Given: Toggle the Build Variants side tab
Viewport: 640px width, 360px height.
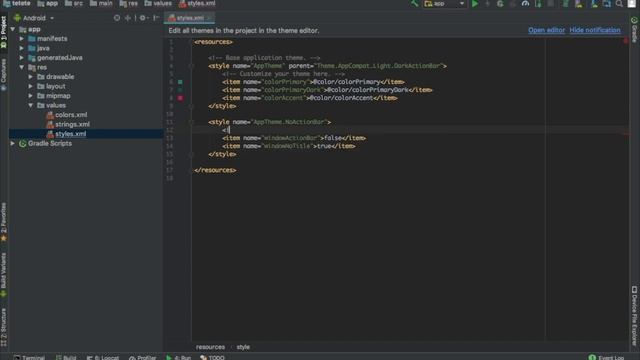Looking at the screenshot, I should point(4,275).
